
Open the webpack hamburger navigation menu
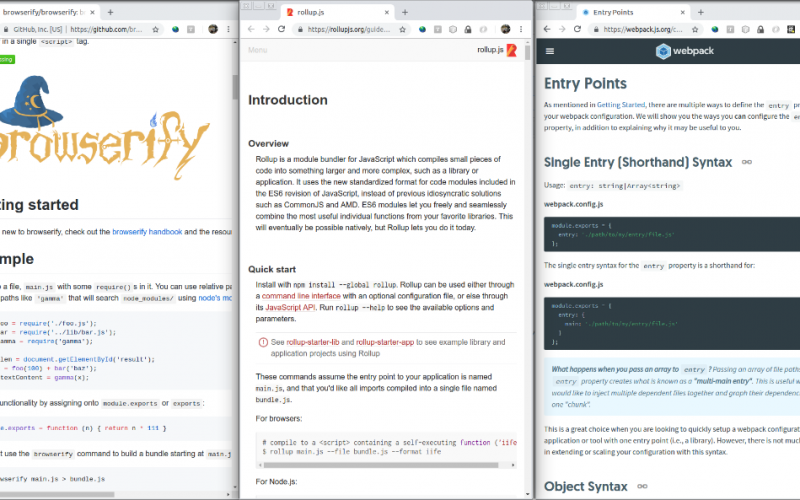(549, 51)
